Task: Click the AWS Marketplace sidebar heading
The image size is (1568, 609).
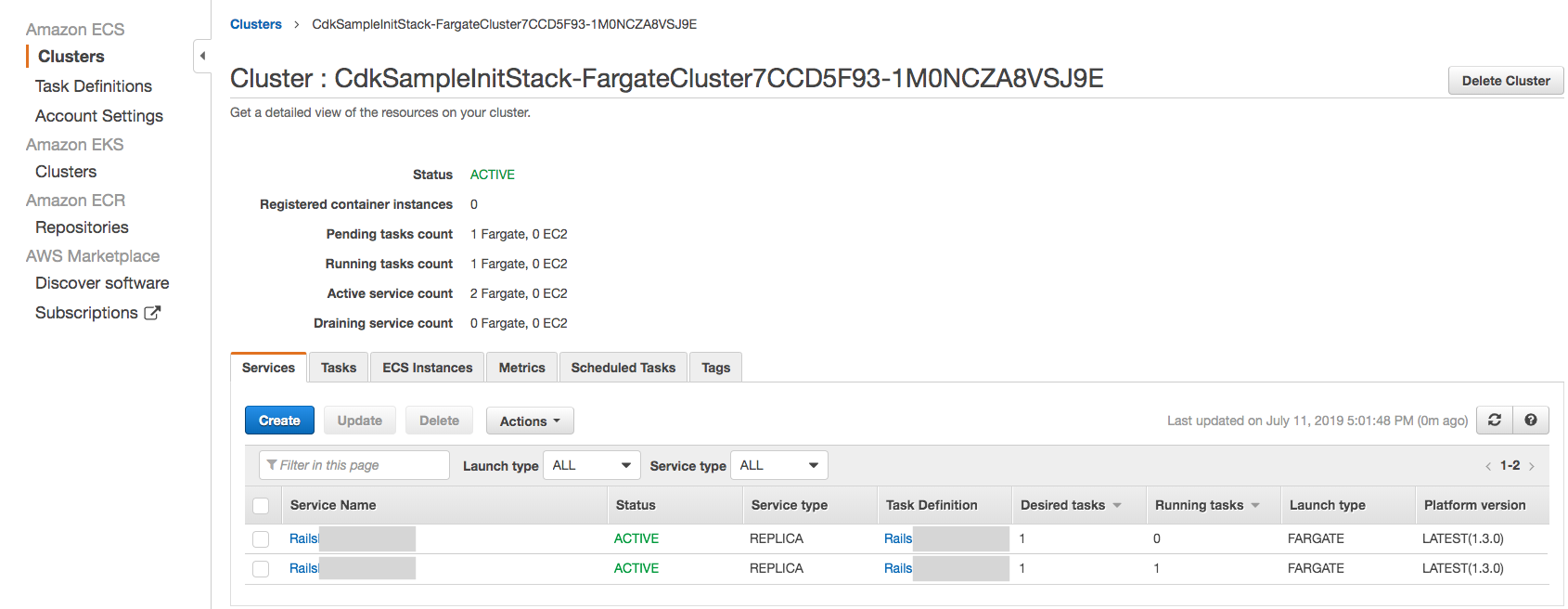Action: click(93, 256)
